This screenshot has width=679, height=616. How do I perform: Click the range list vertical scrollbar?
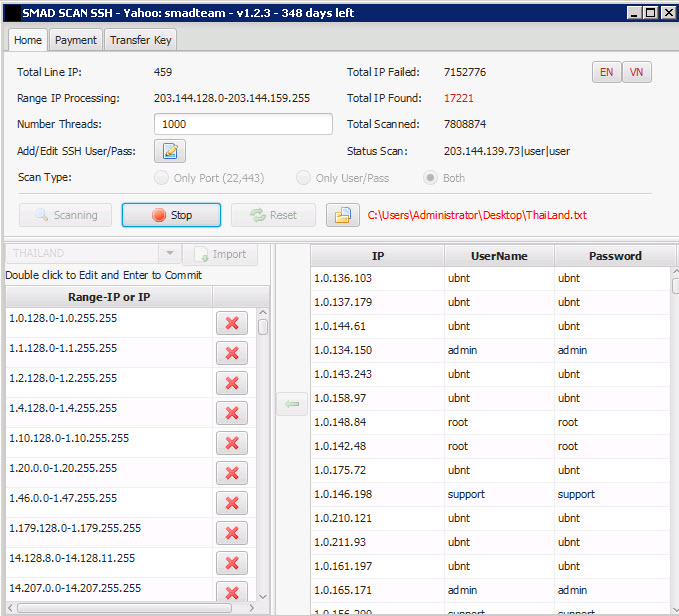pyautogui.click(x=263, y=450)
